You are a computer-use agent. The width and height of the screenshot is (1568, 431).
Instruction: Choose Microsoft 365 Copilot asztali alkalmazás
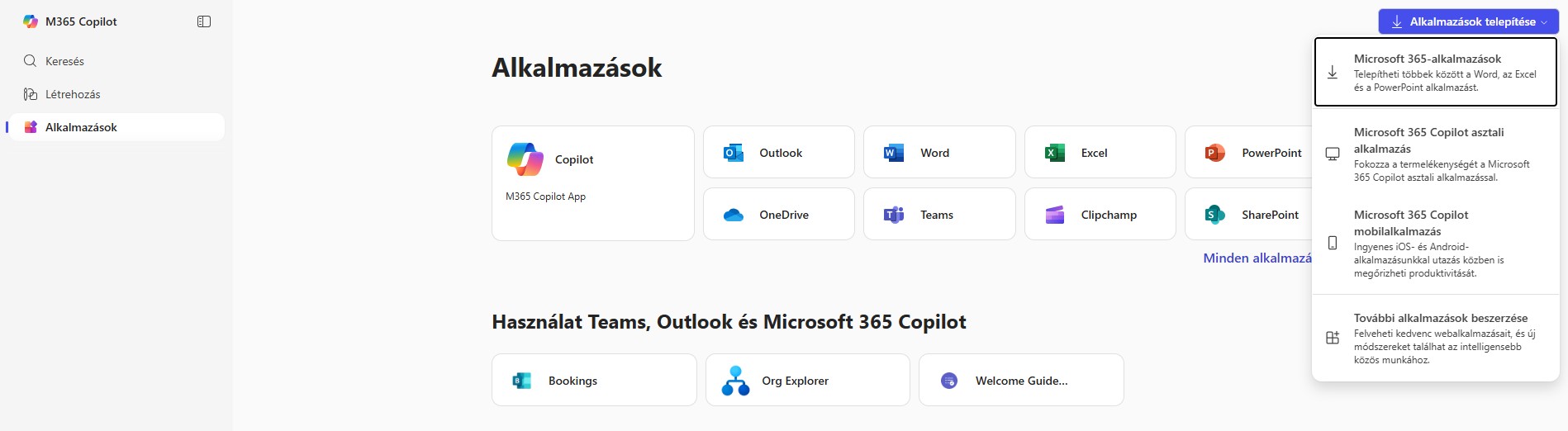tap(1435, 154)
